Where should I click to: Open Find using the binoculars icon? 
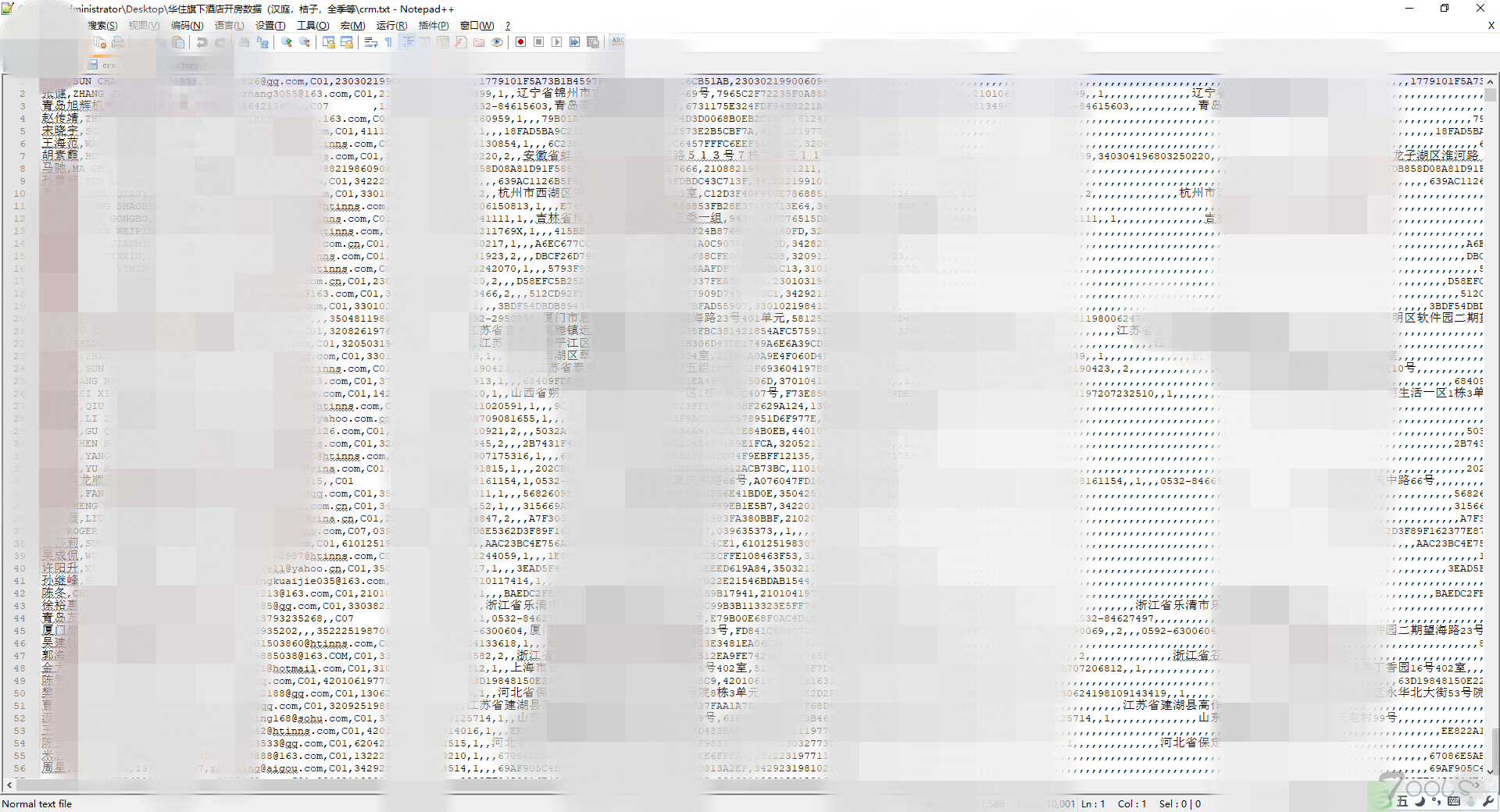tap(245, 42)
